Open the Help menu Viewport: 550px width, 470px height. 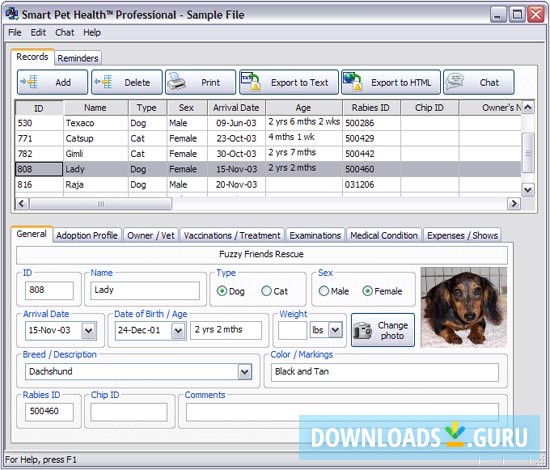(x=92, y=33)
